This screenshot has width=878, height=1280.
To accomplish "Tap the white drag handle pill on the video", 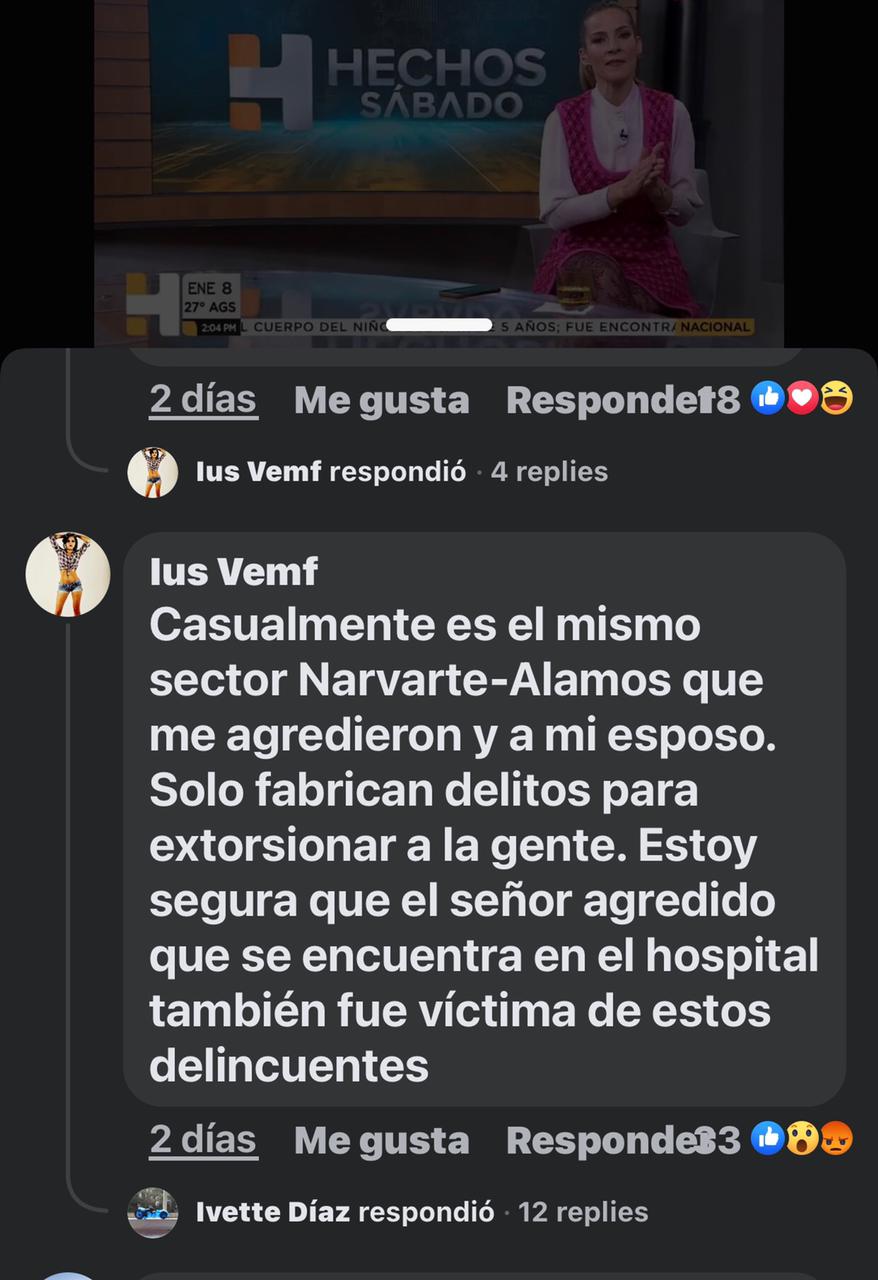I will click(439, 325).
